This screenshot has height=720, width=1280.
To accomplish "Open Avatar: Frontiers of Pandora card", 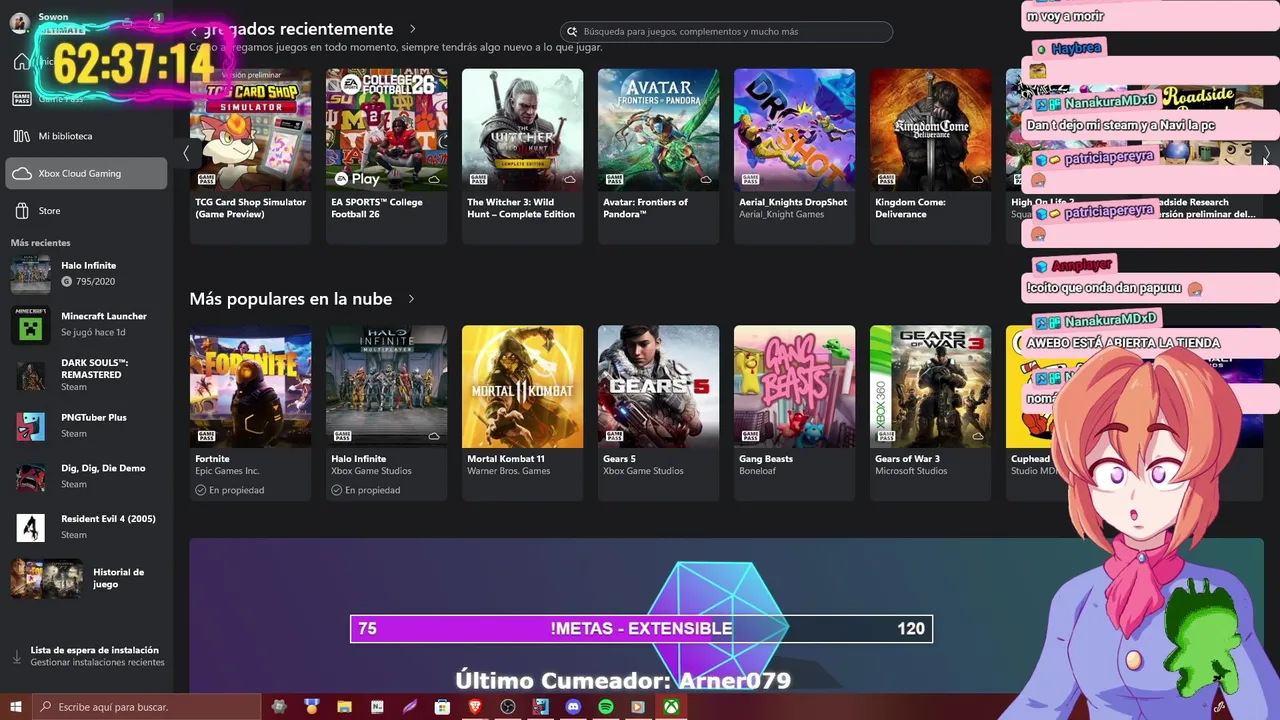I will tap(658, 156).
